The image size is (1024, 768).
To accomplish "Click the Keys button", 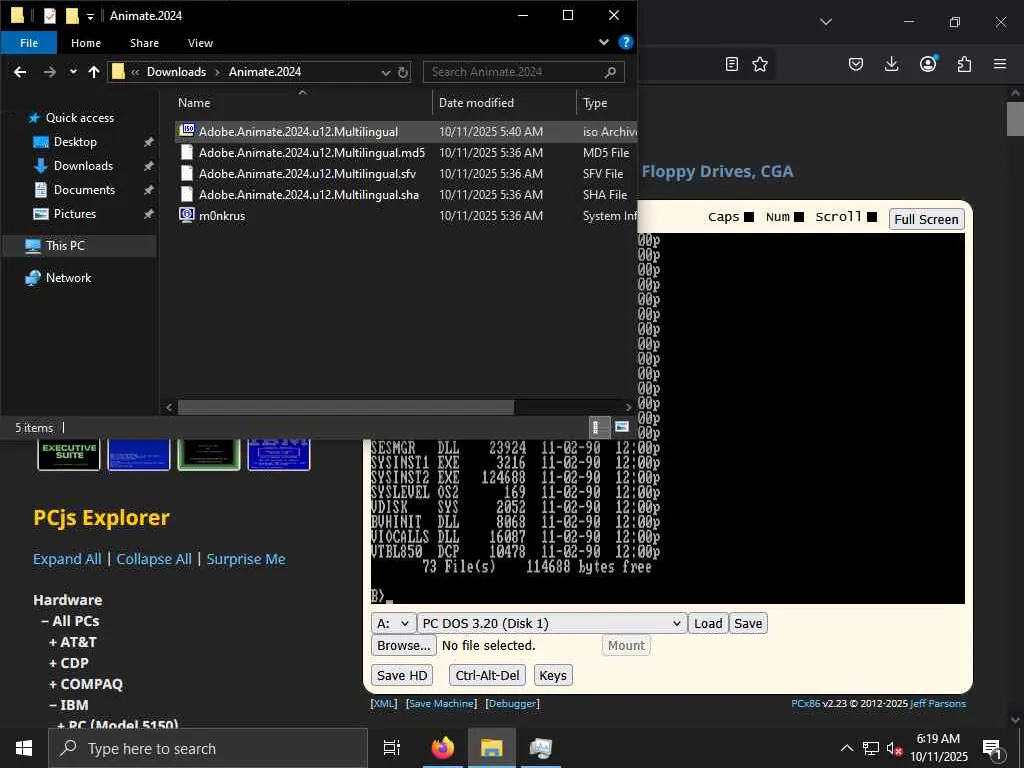I will (x=552, y=676).
